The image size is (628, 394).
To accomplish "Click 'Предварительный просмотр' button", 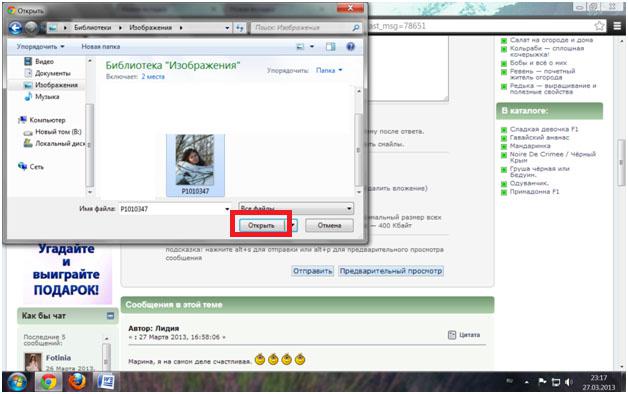I will click(390, 271).
